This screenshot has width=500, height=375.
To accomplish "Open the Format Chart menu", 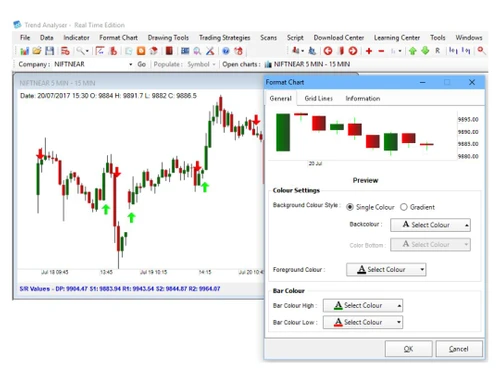I will point(118,38).
